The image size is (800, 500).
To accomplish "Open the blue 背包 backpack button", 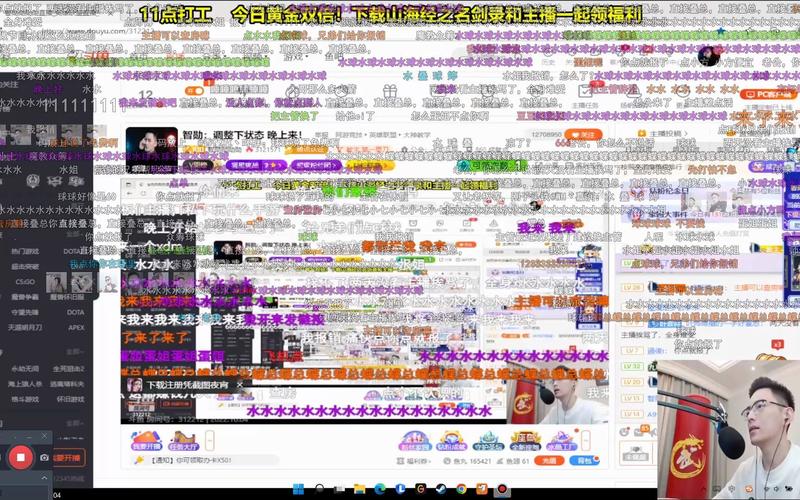I will point(584,460).
